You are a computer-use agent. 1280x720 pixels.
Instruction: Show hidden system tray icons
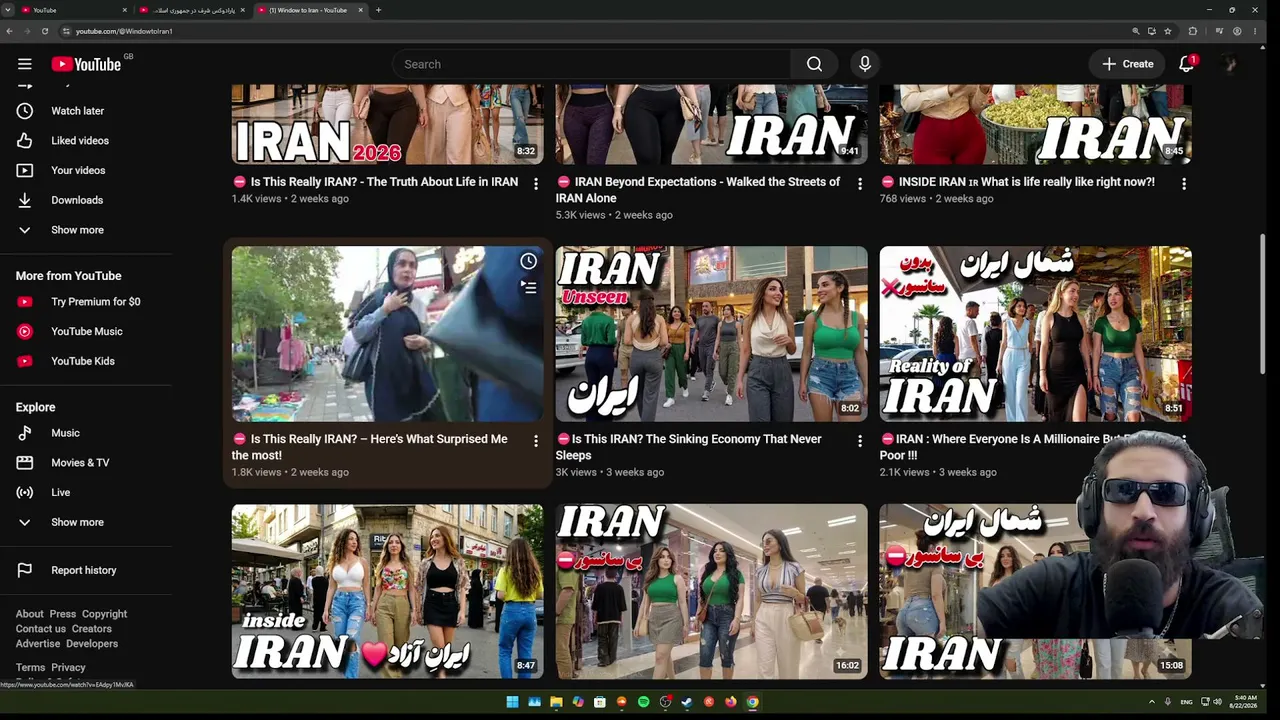click(1151, 702)
